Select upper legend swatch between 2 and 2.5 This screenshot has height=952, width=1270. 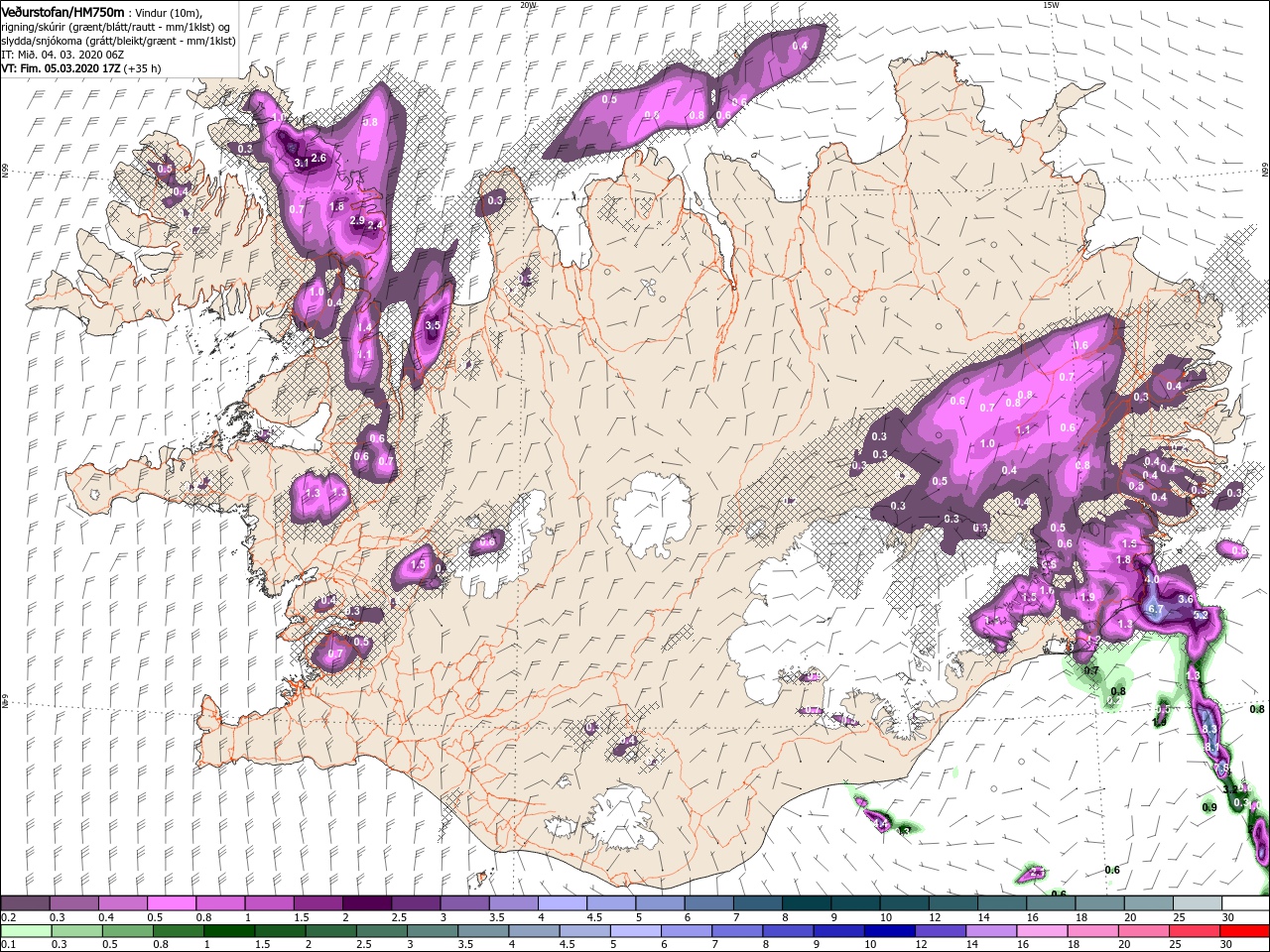pyautogui.click(x=366, y=903)
